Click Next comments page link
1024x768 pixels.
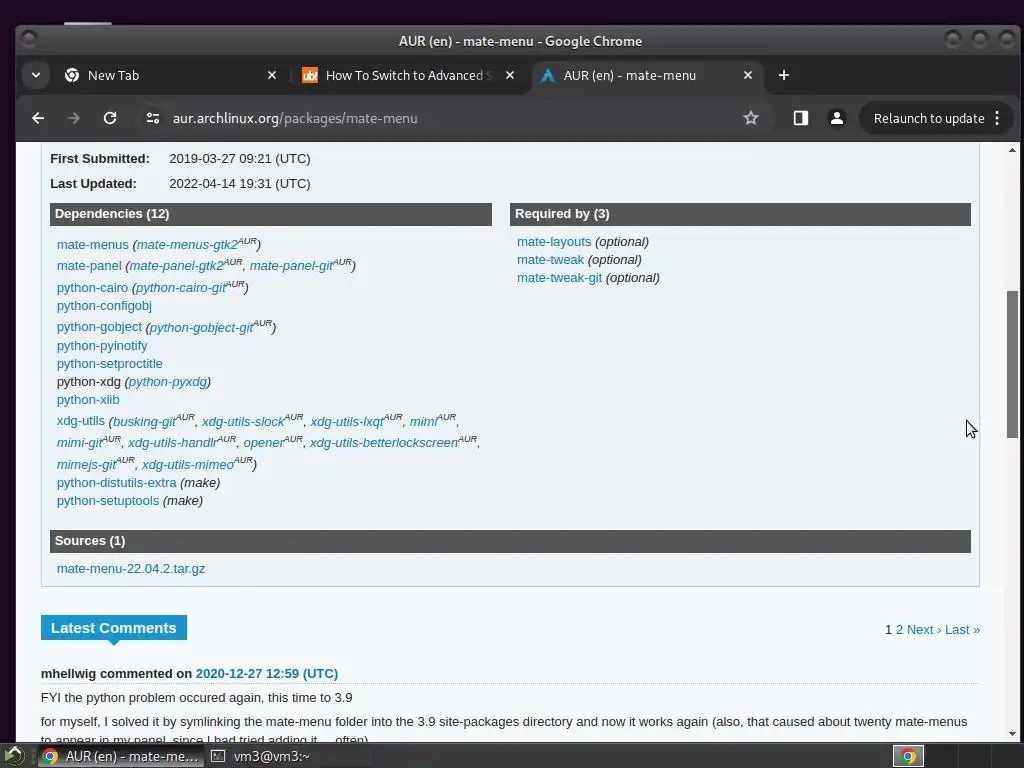923,630
